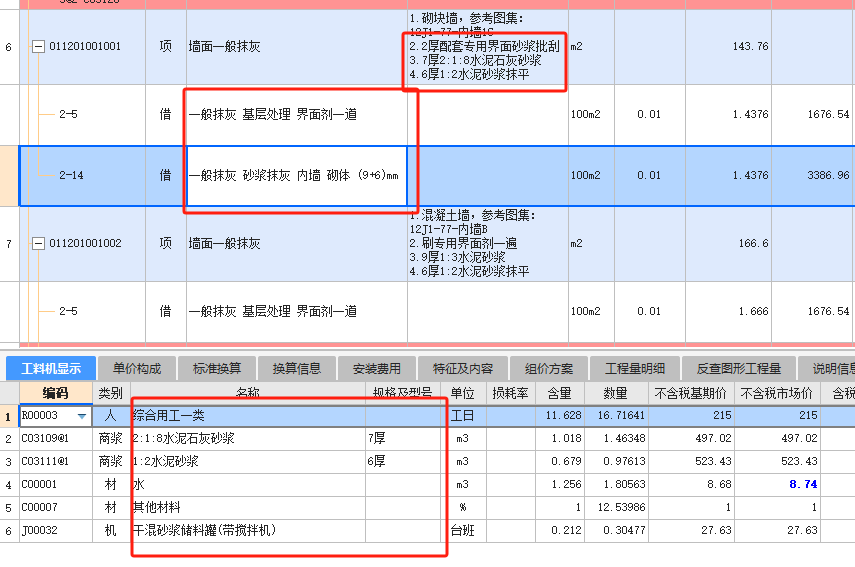Collapse the 011201001002 item tree node
The width and height of the screenshot is (855, 567).
point(38,244)
